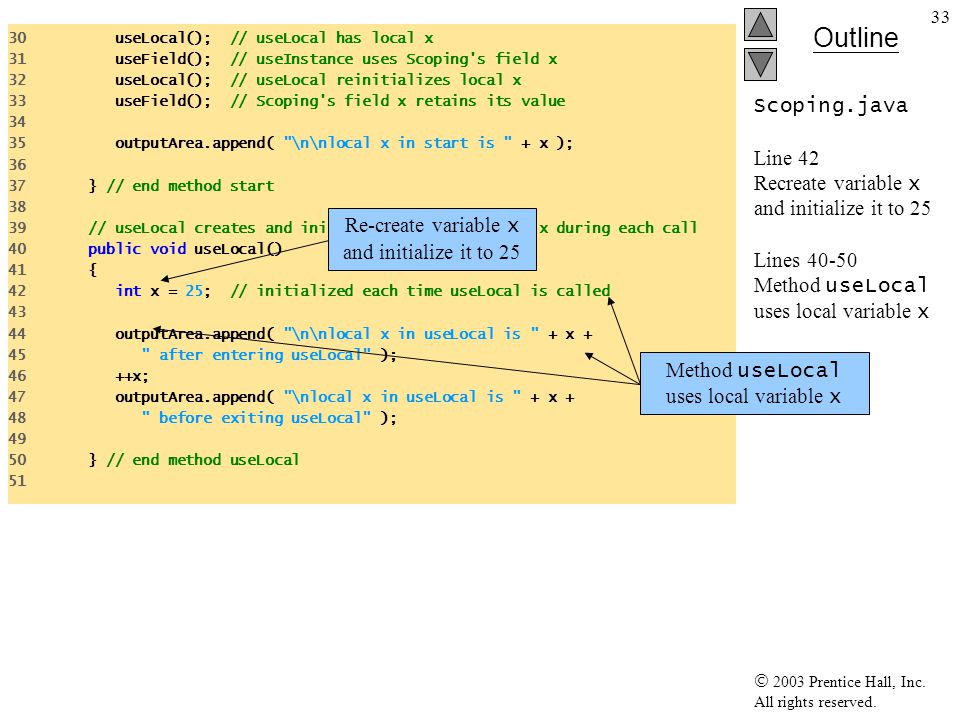
Task: Click '// useLocal reinitializes local x' comment
Action: pos(376,80)
